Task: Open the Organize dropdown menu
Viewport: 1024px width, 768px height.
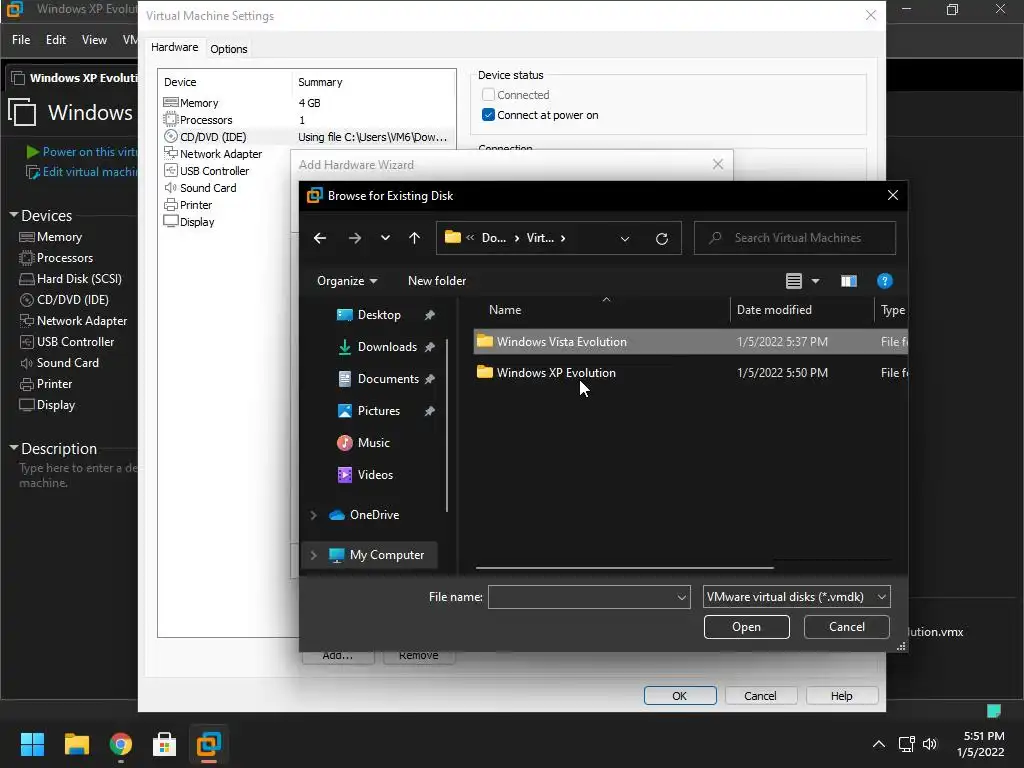Action: click(347, 281)
